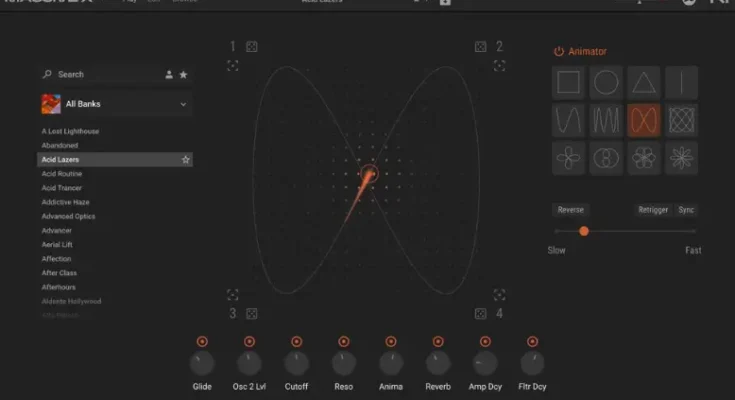The image size is (735, 400).
Task: Select the sine wave animator shape
Action: coord(568,120)
